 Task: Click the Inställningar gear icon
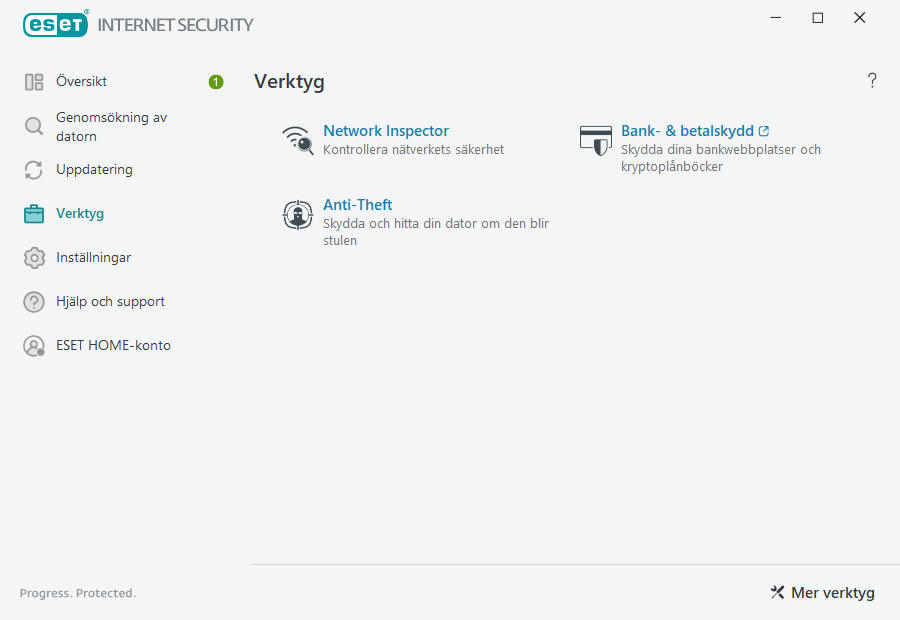point(33,257)
